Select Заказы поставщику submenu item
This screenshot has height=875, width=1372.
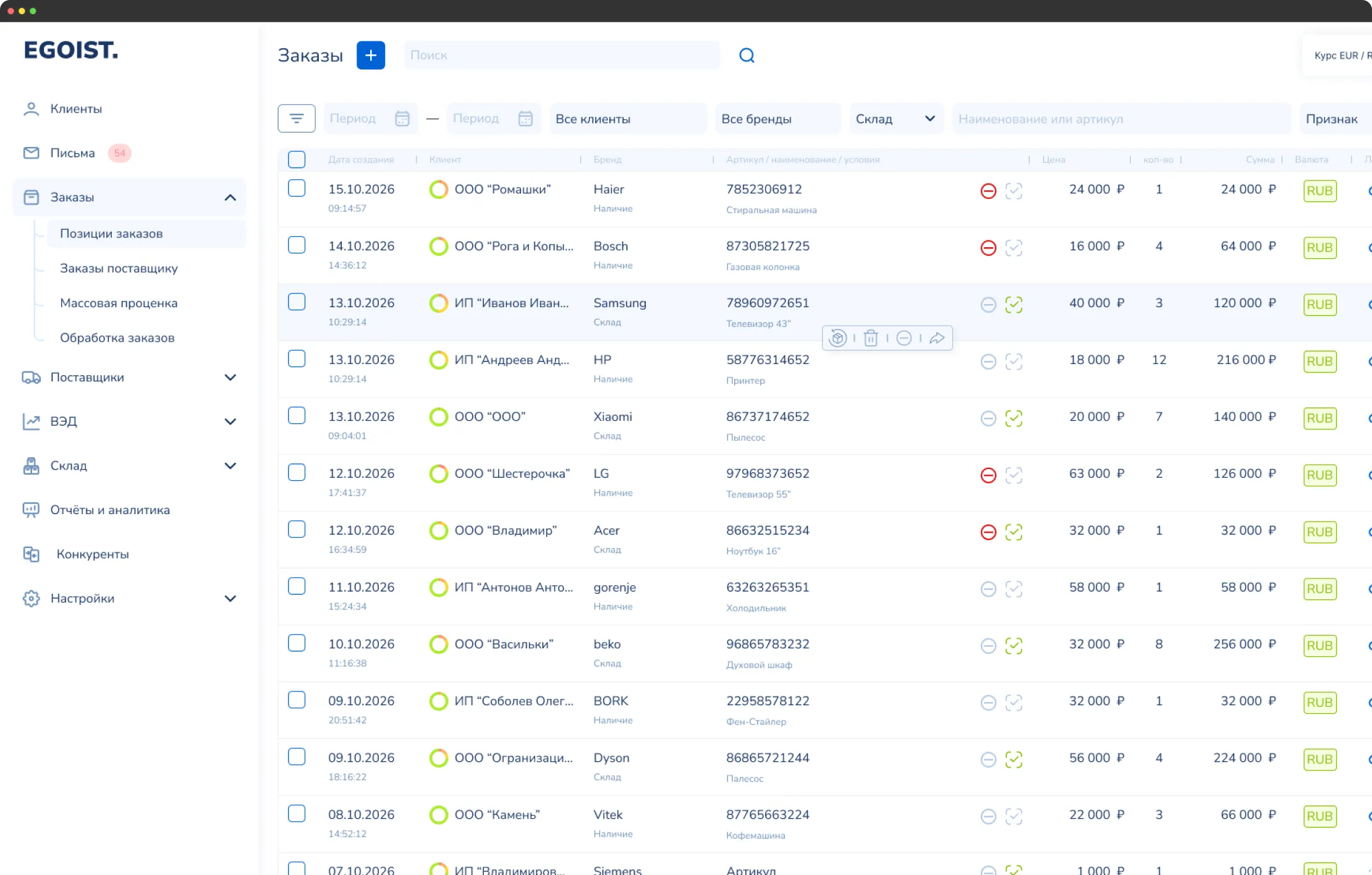[119, 268]
